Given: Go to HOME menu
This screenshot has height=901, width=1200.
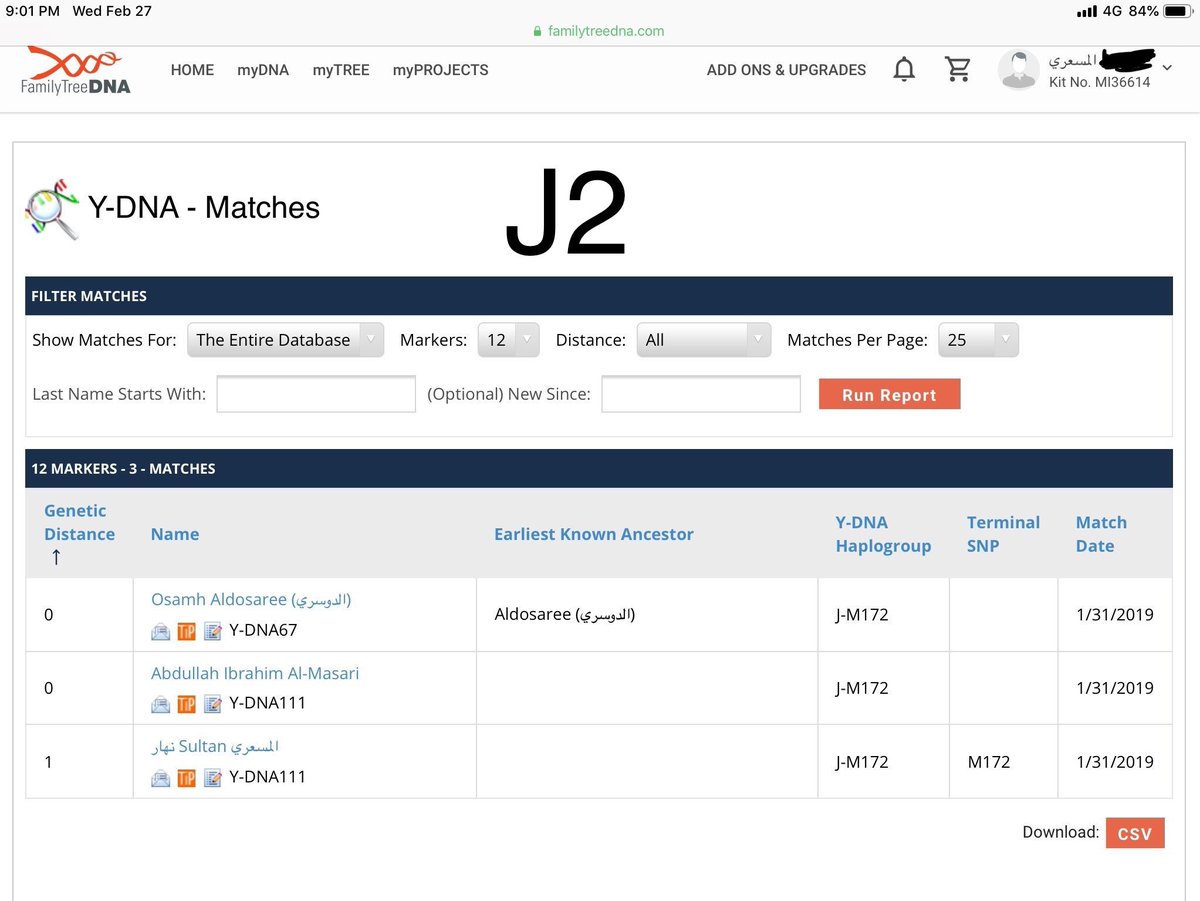Looking at the screenshot, I should coord(192,70).
